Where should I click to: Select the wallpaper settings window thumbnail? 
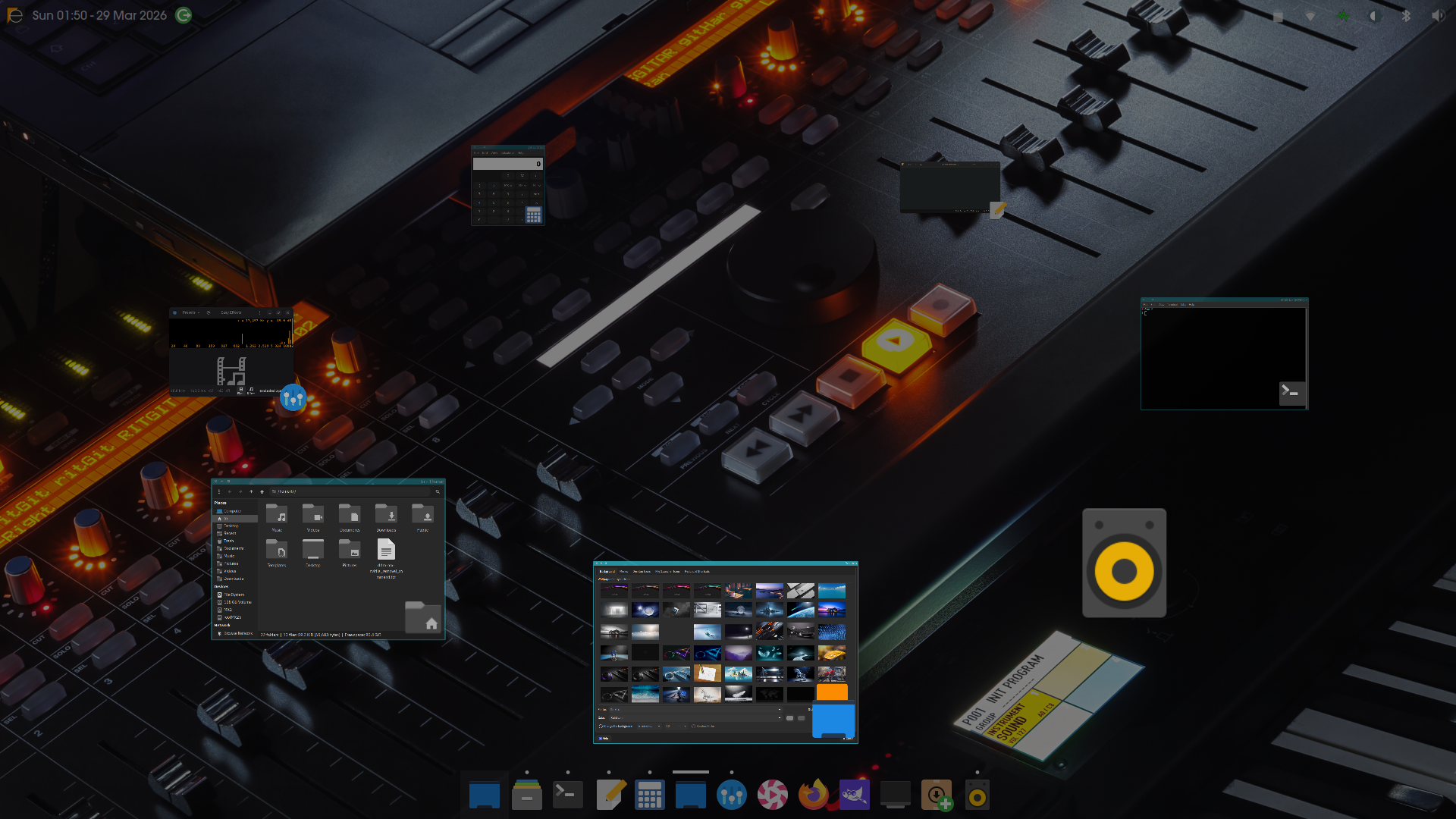pyautogui.click(x=725, y=652)
